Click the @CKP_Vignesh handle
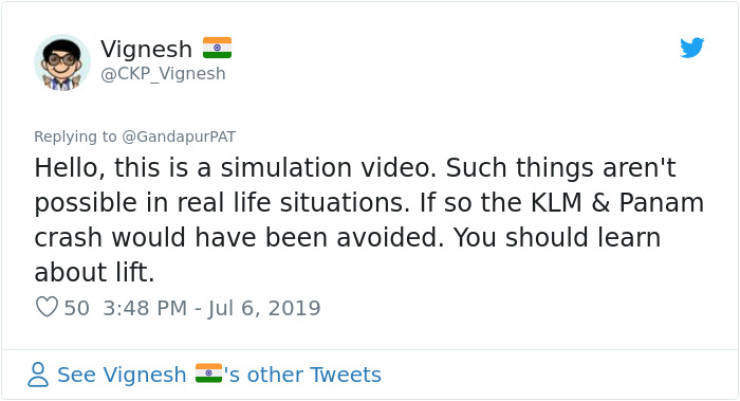 pos(163,73)
